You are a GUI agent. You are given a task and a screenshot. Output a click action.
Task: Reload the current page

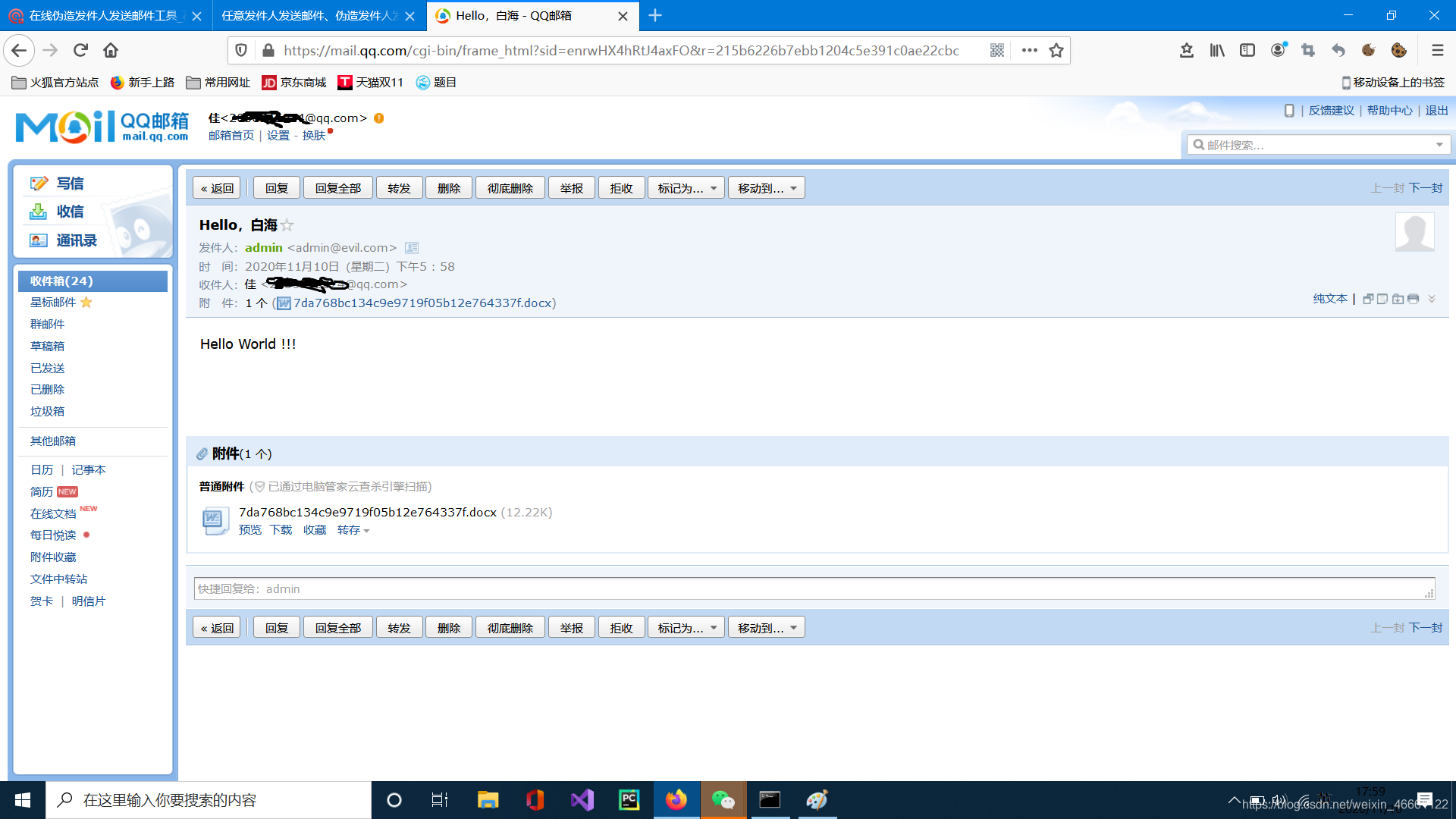click(80, 50)
